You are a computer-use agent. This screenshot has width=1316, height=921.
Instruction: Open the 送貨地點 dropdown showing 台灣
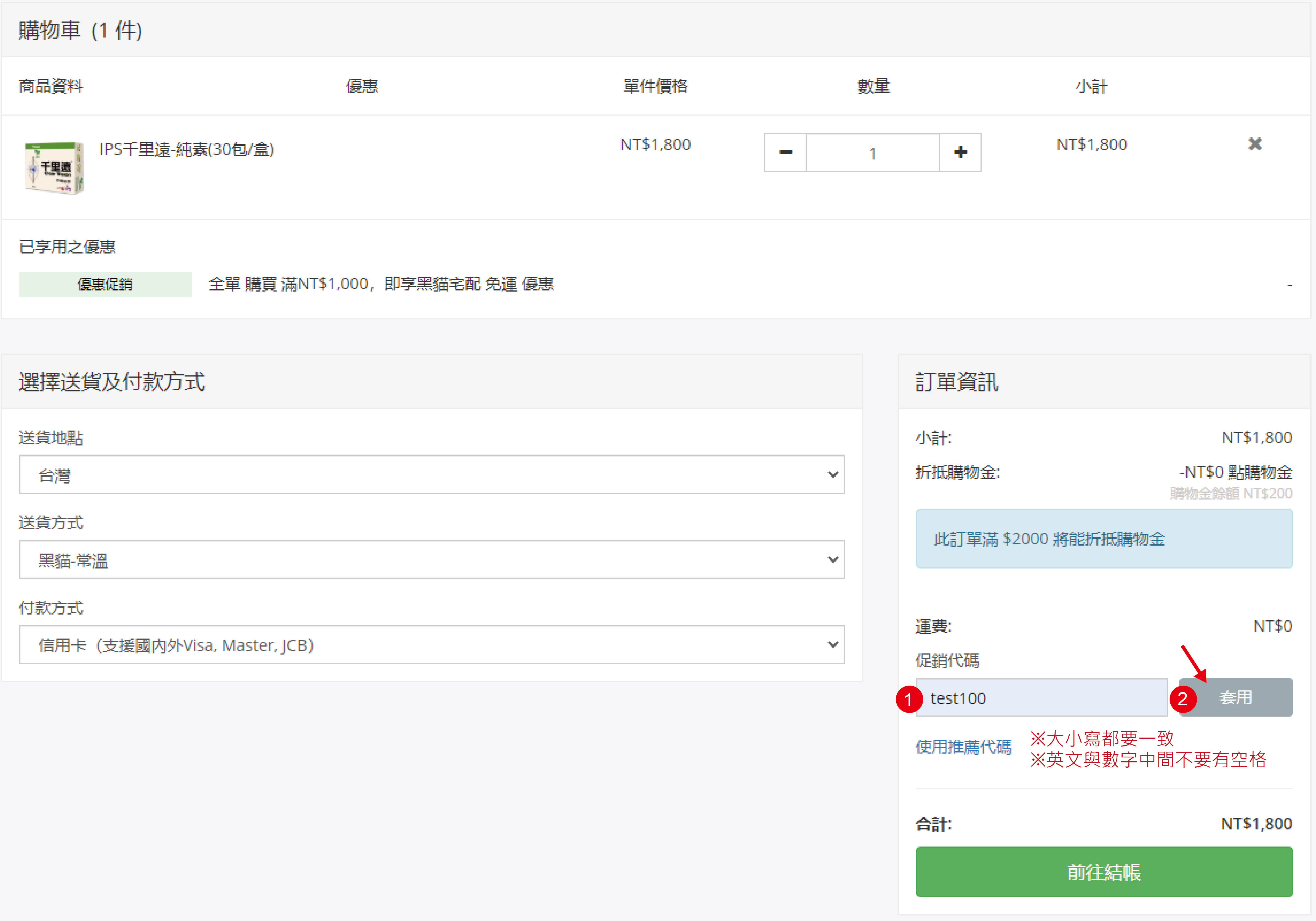(x=431, y=474)
